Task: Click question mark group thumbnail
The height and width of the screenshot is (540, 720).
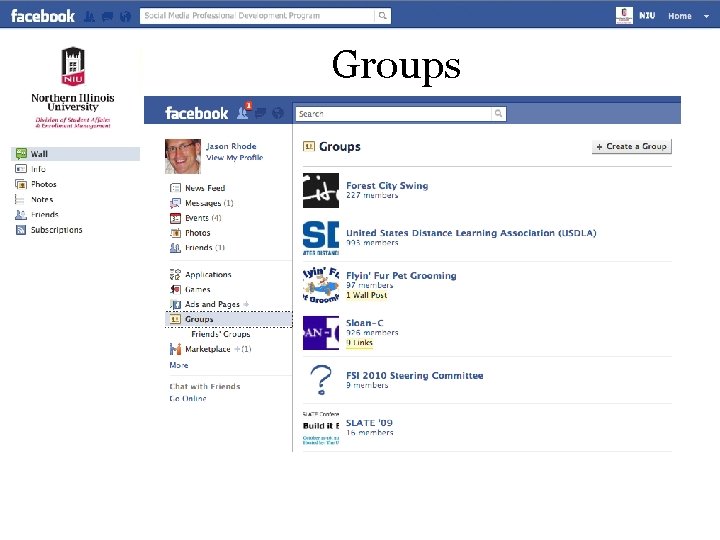Action: click(321, 380)
